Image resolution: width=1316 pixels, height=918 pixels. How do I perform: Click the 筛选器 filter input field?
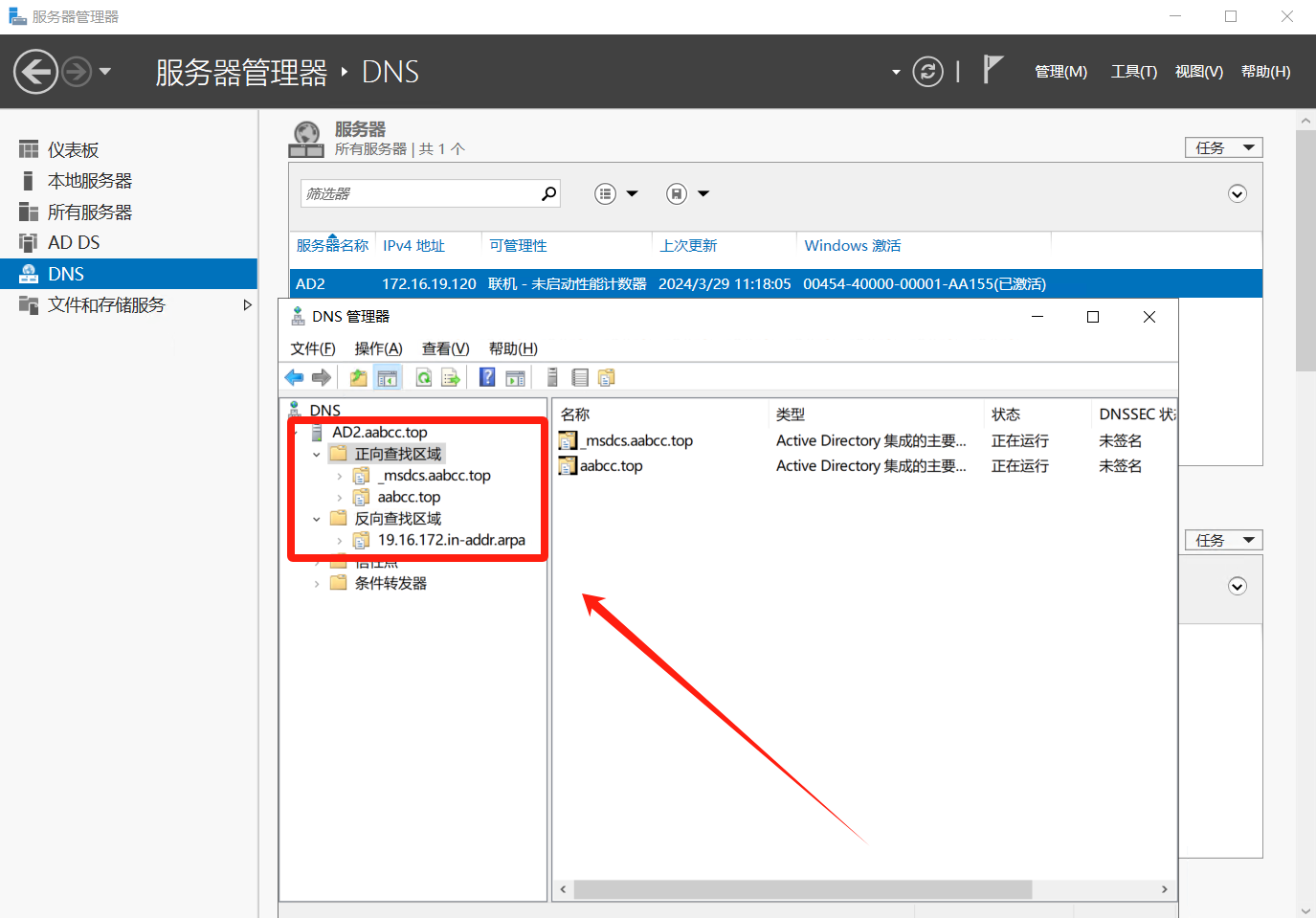coord(419,194)
